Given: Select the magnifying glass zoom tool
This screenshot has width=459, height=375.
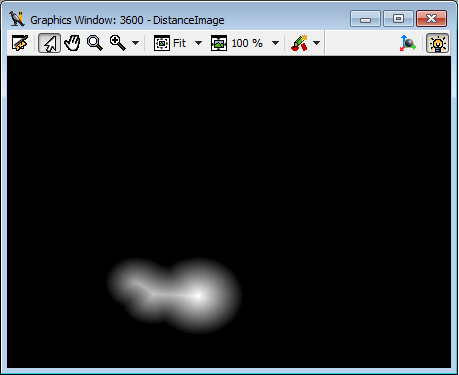Looking at the screenshot, I should pyautogui.click(x=94, y=43).
